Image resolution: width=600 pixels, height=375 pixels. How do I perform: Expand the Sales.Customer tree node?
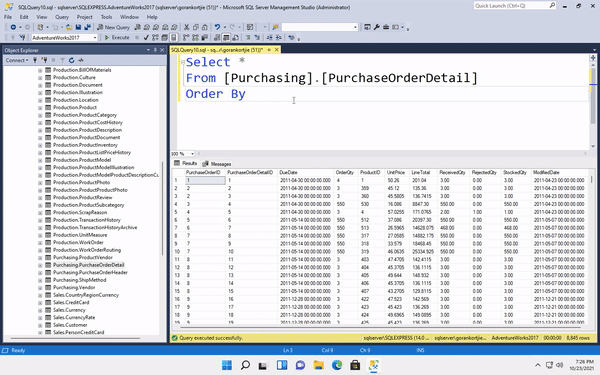40,325
